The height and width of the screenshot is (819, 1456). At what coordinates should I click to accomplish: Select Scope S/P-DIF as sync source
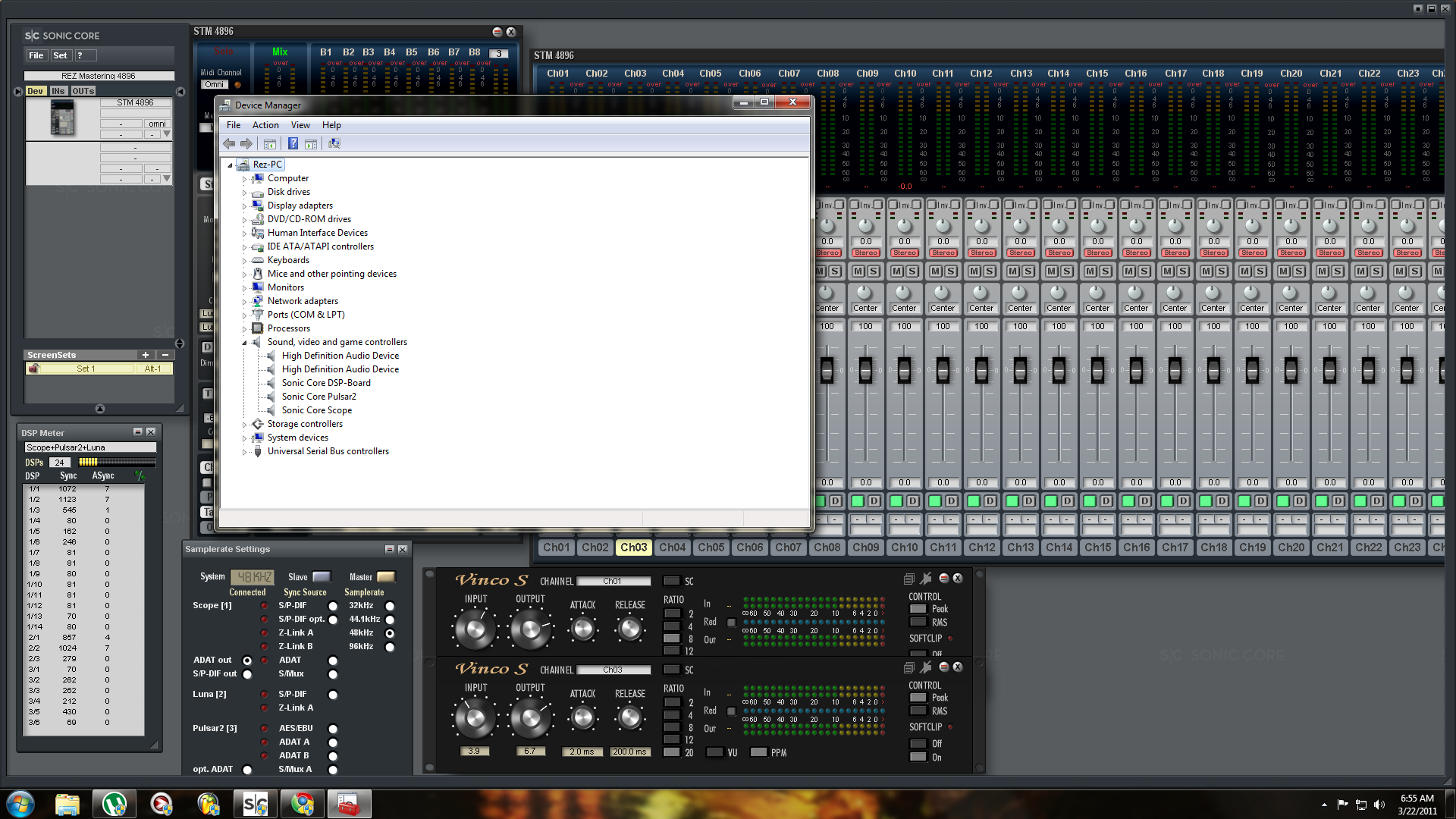pos(333,606)
